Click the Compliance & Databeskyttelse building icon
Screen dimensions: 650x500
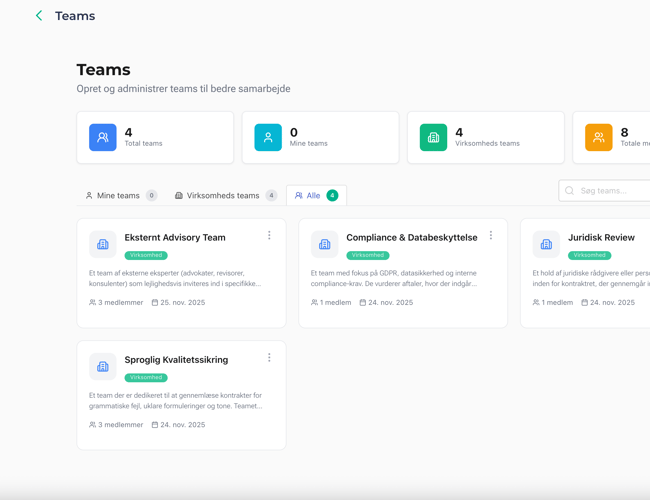324,244
